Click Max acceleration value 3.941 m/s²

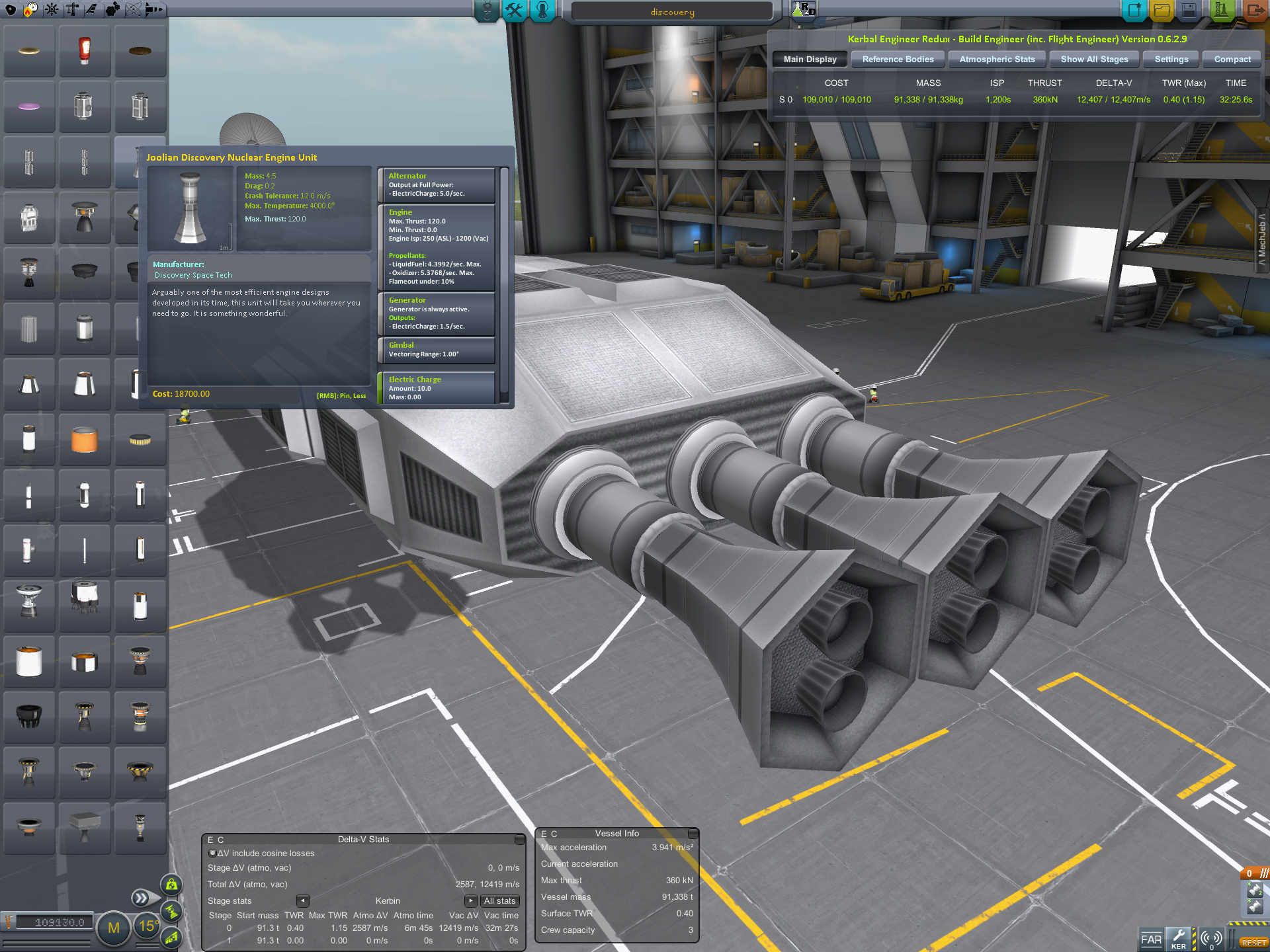[672, 847]
